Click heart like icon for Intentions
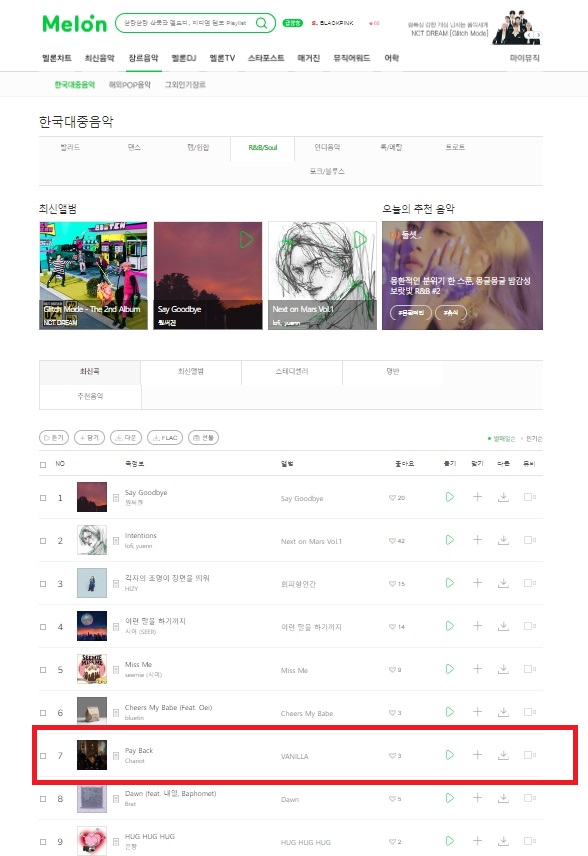The width and height of the screenshot is (588, 856). [x=392, y=541]
